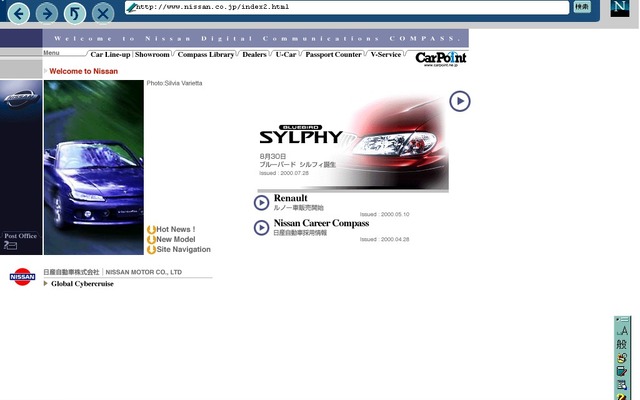Image resolution: width=640 pixels, height=400 pixels.
Task: Open the Post Office mail icon
Action: click(10, 245)
